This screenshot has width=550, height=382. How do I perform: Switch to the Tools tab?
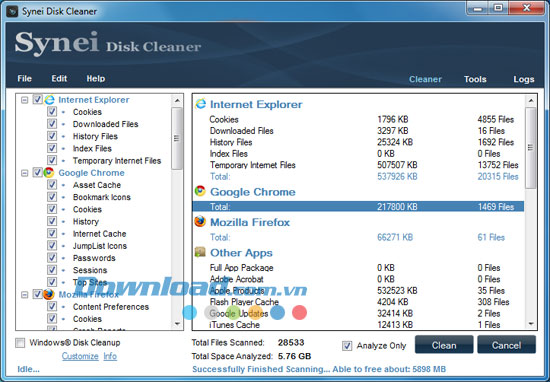[475, 79]
